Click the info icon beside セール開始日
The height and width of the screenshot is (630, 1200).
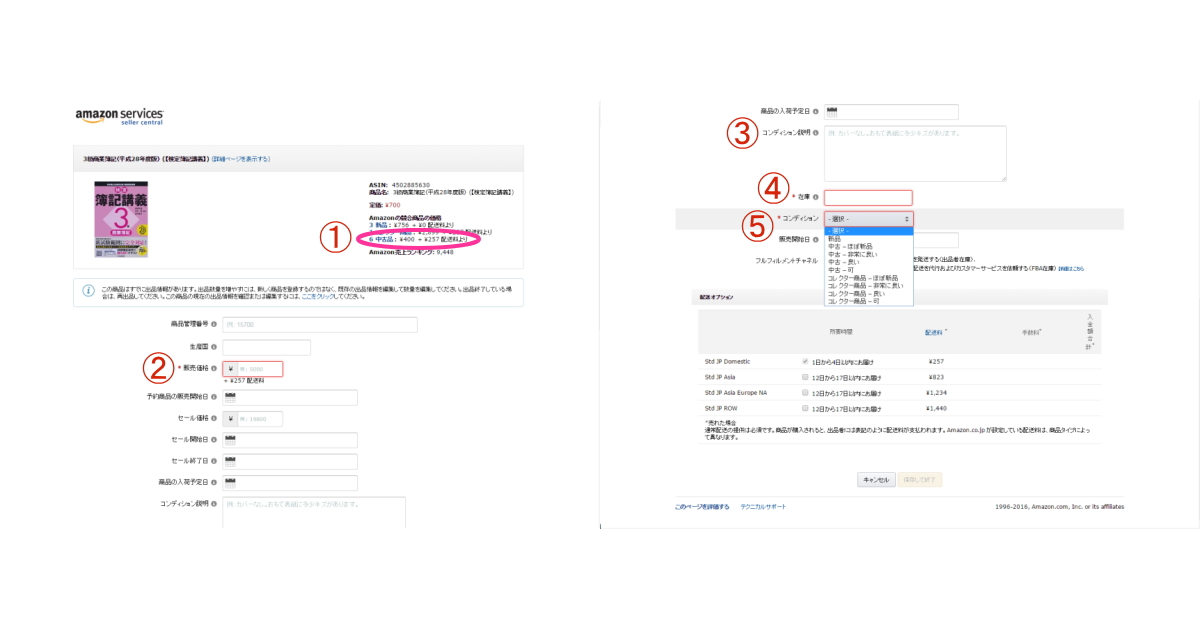tap(214, 440)
